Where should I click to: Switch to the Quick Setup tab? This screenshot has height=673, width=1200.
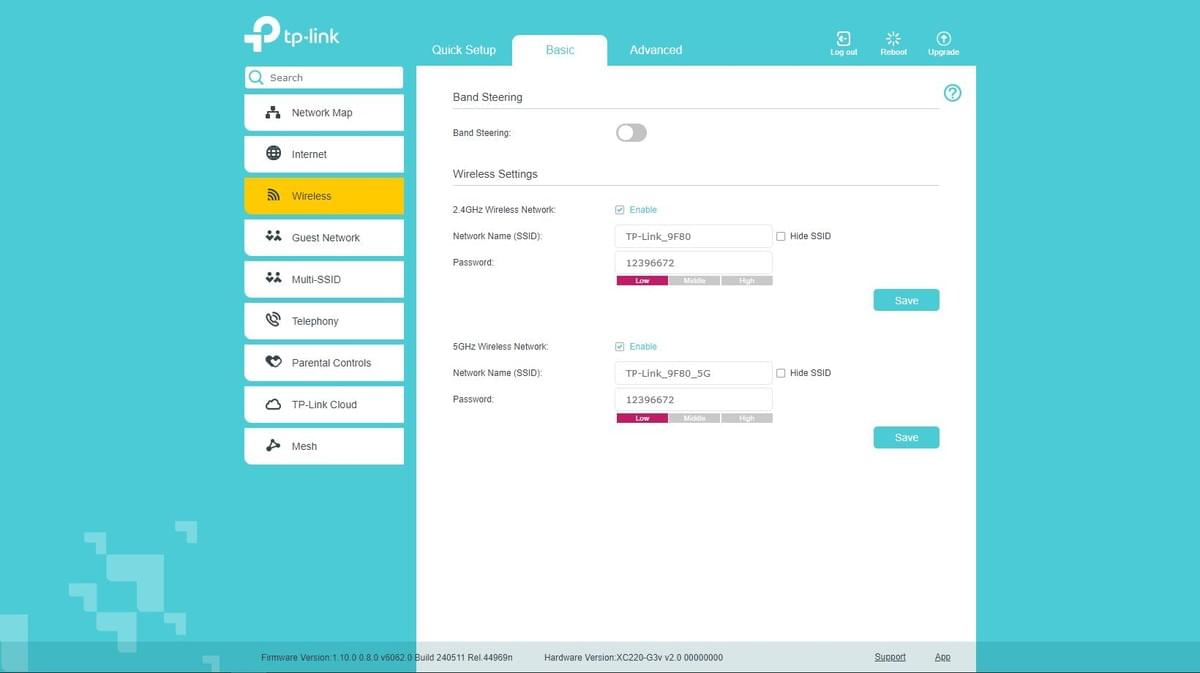pos(464,50)
